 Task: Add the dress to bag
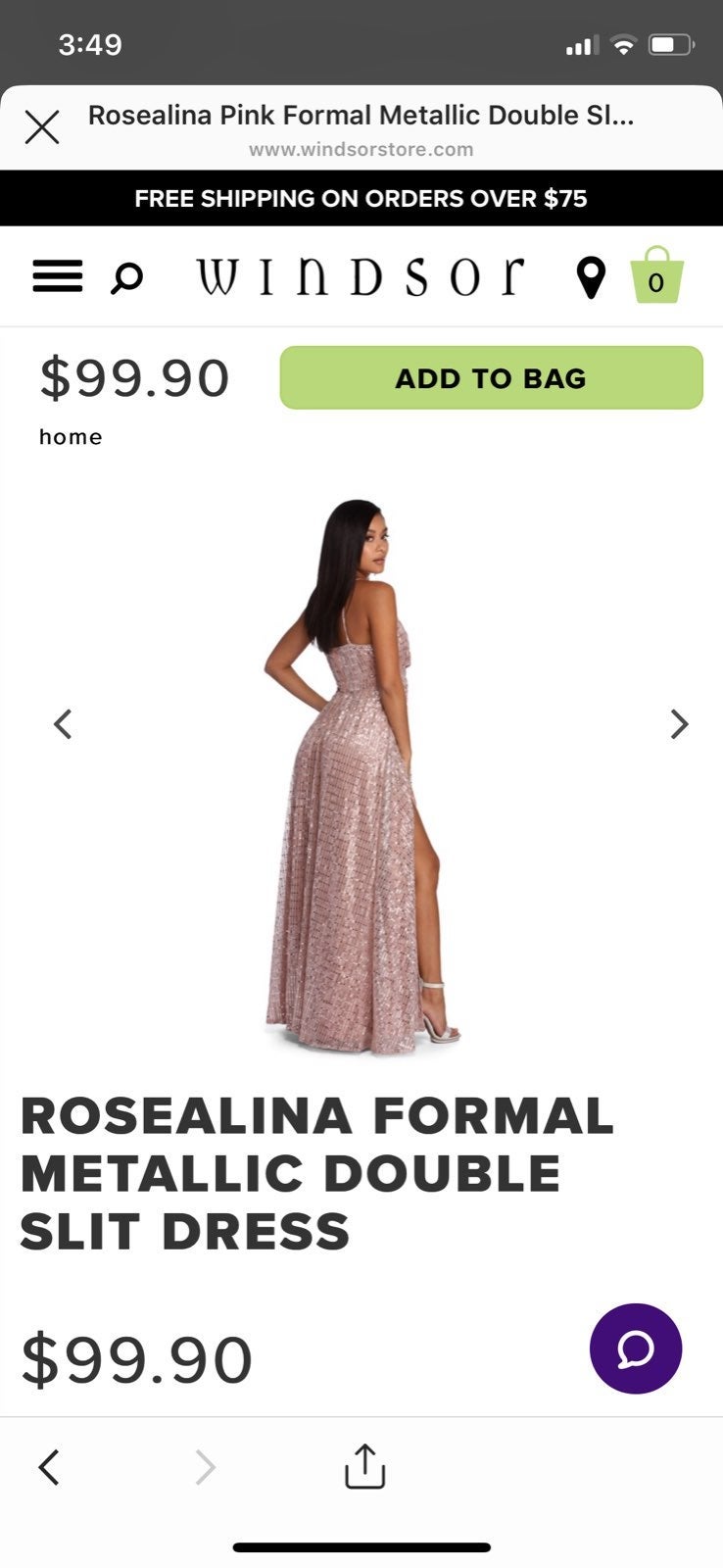point(491,378)
